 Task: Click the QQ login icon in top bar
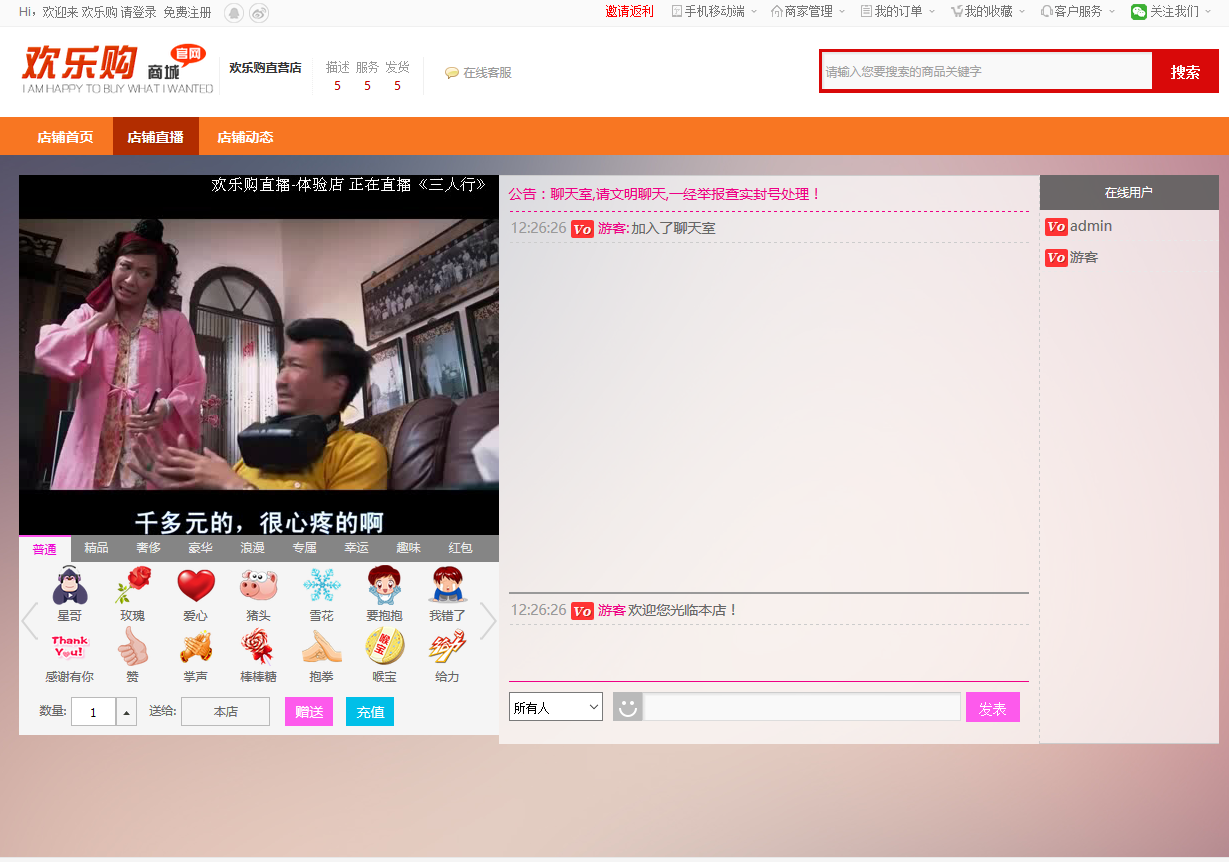click(234, 12)
